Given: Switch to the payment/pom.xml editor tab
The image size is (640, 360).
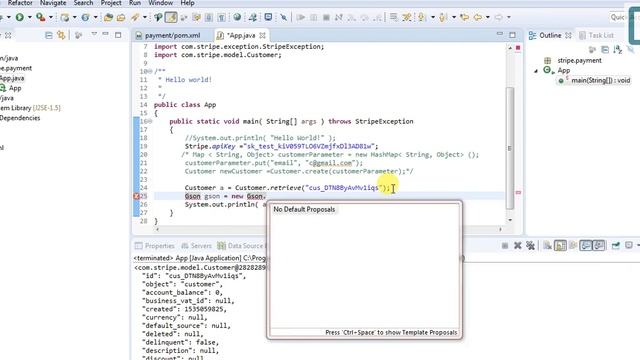Looking at the screenshot, I should pyautogui.click(x=172, y=36).
